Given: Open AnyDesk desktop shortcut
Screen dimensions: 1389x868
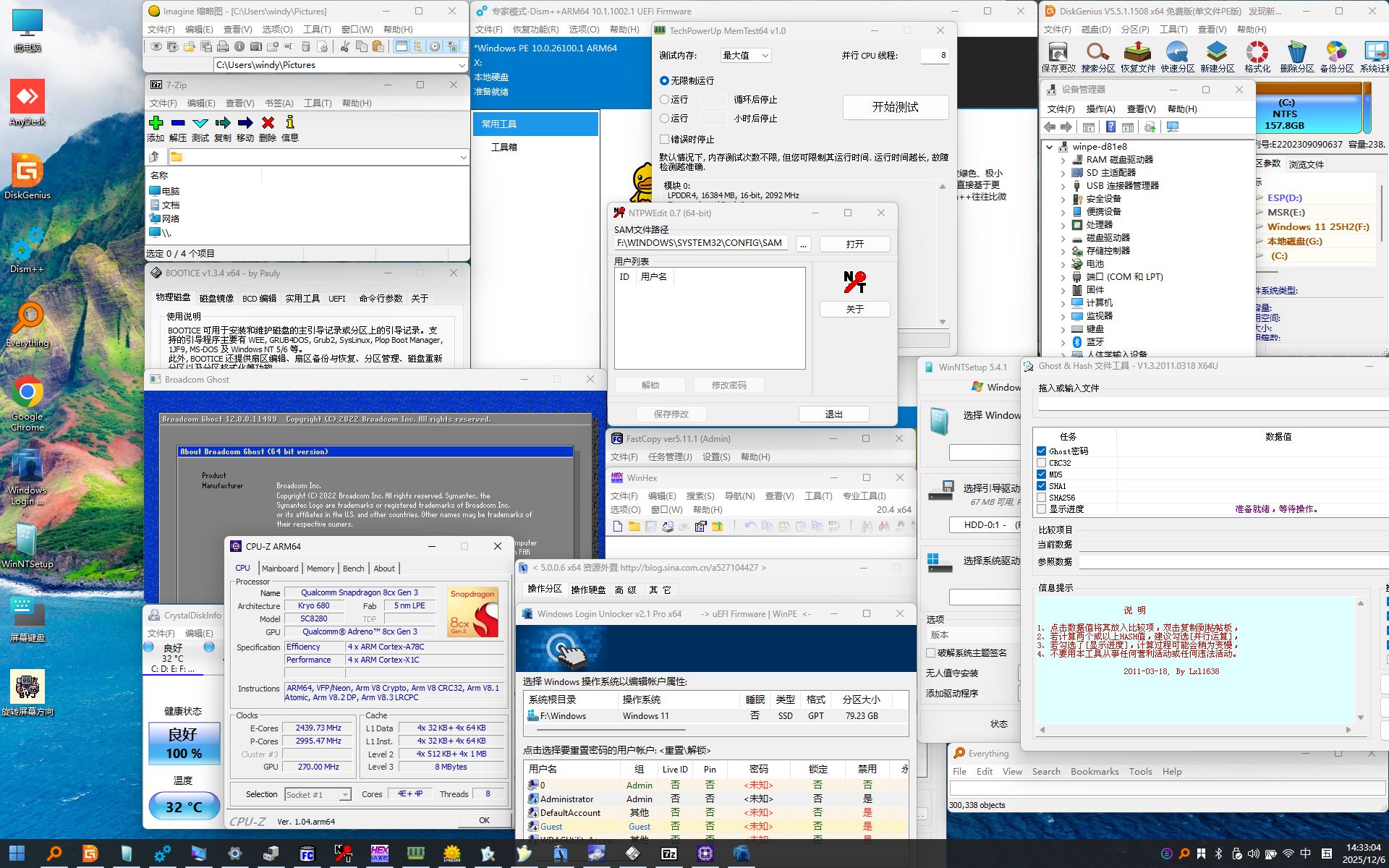Looking at the screenshot, I should pos(27,98).
